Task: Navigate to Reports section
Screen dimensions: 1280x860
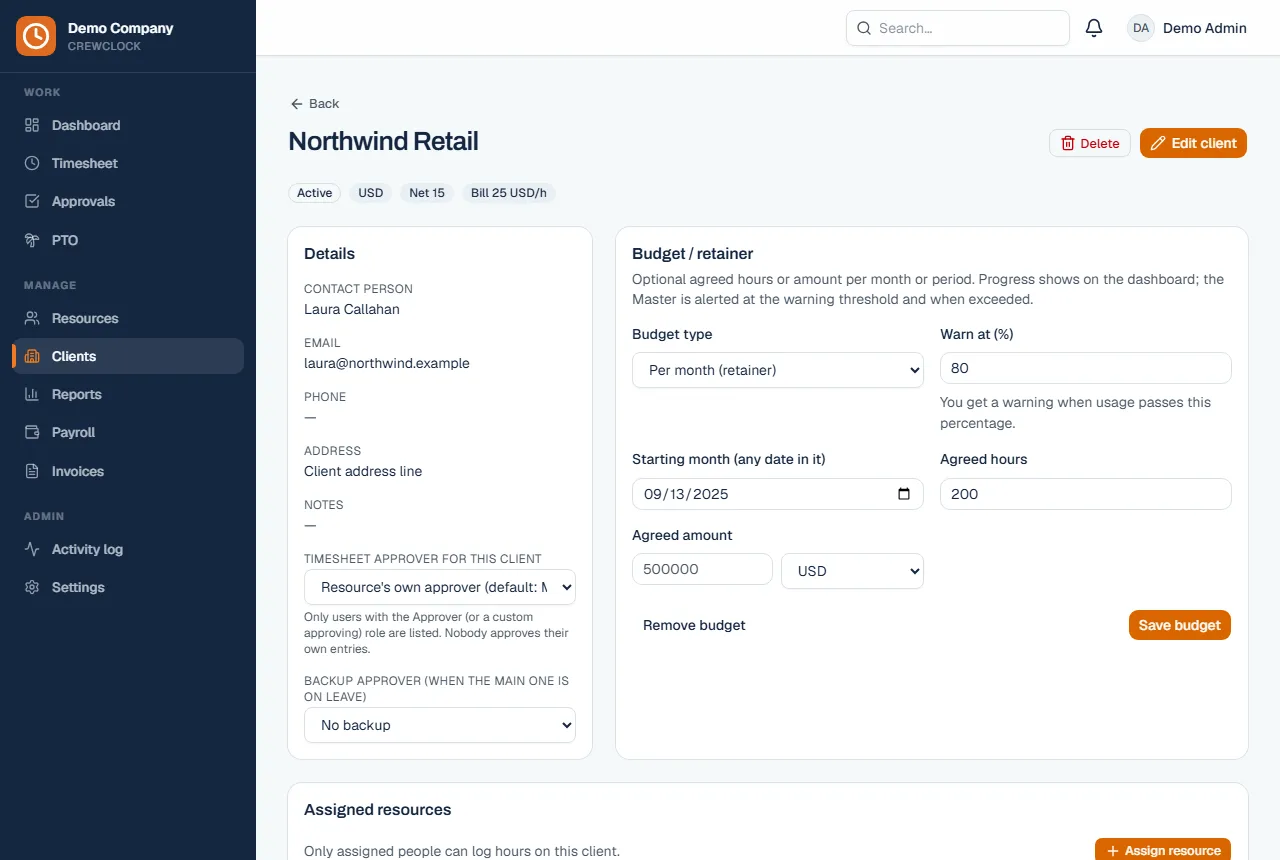Action: click(x=128, y=394)
